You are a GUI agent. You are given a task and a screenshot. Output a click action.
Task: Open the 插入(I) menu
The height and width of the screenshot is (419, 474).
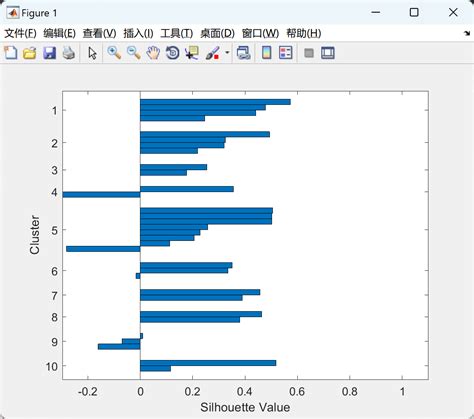coord(138,33)
